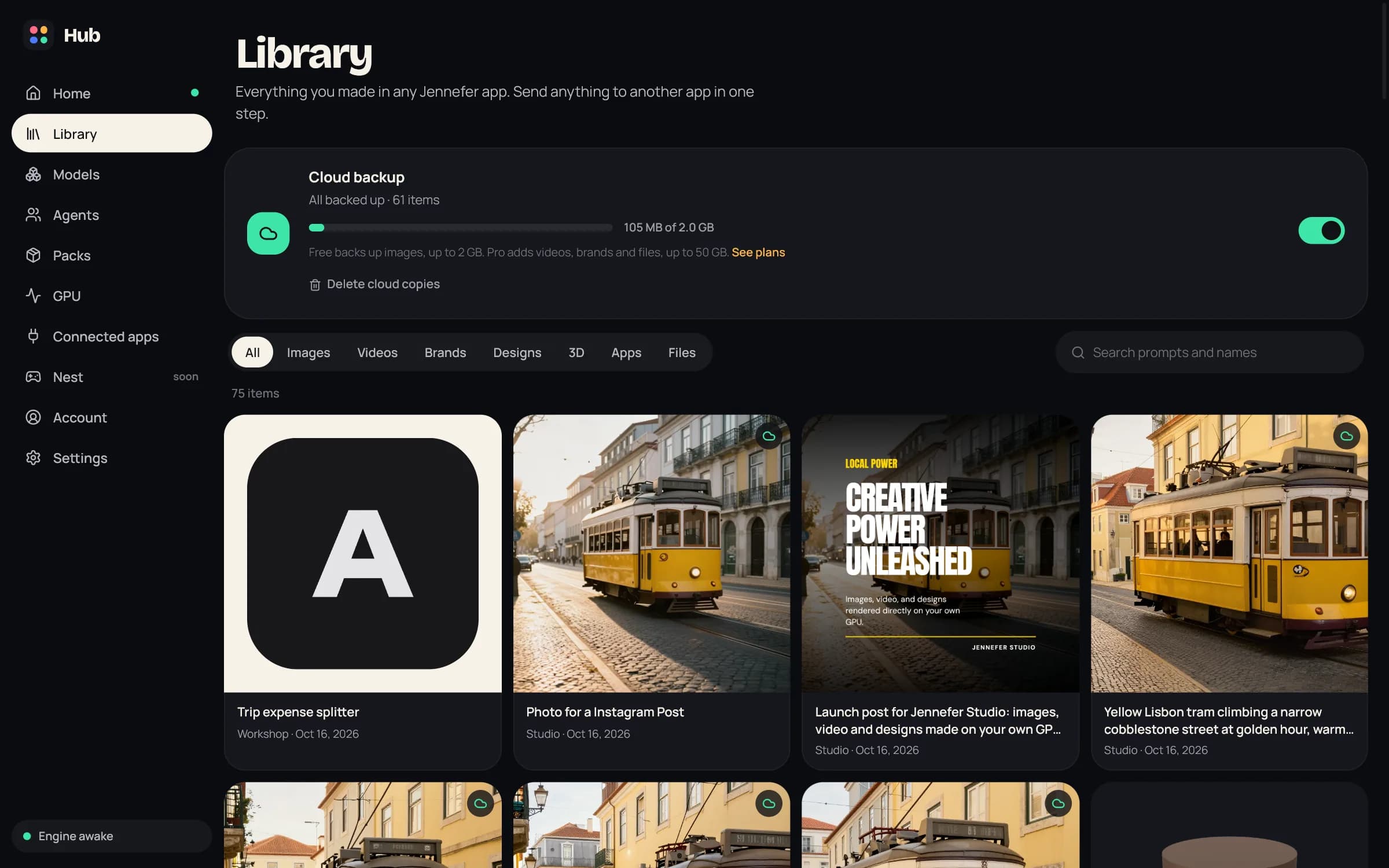Viewport: 1389px width, 868px height.
Task: Open the Photo for a Instagram Post thumbnail
Action: [652, 553]
